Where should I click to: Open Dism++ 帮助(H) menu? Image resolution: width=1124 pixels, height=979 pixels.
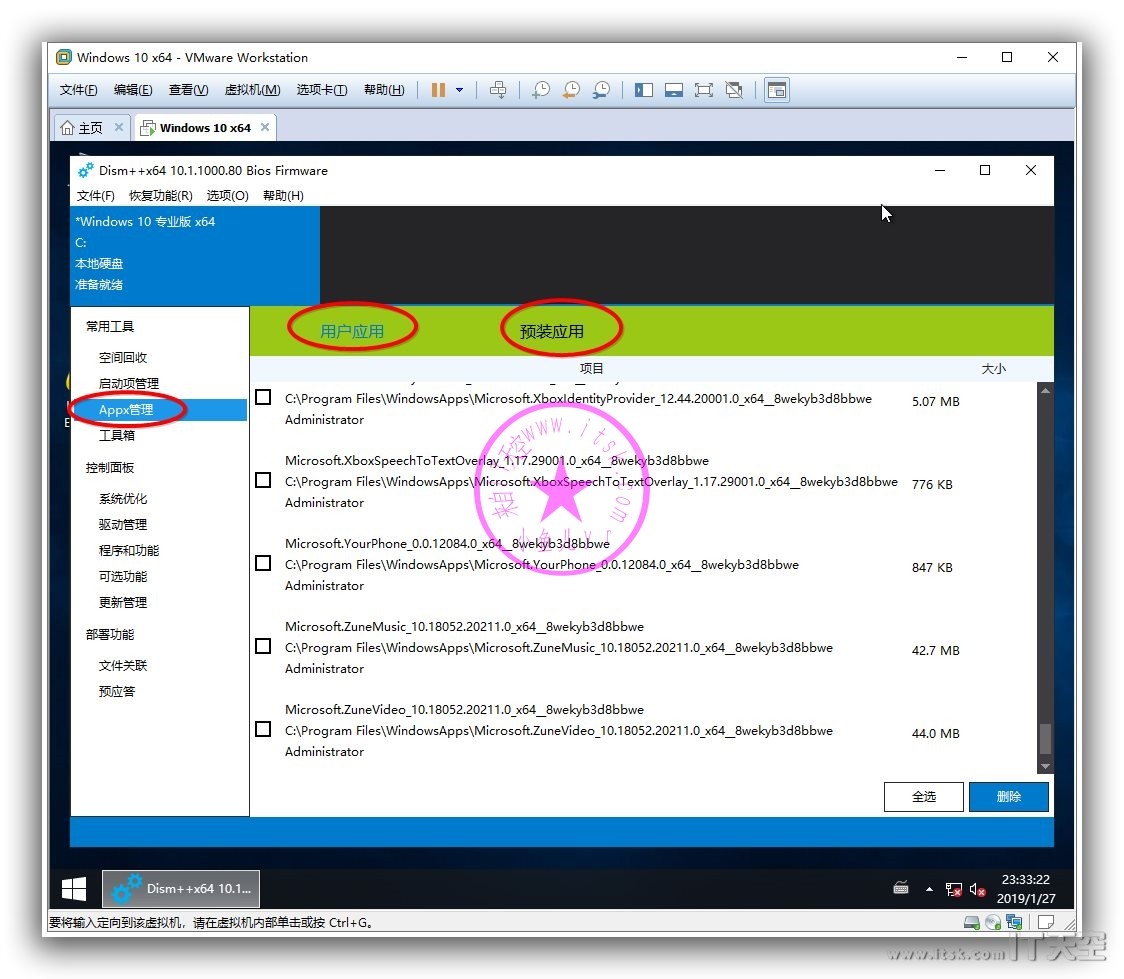pos(283,196)
